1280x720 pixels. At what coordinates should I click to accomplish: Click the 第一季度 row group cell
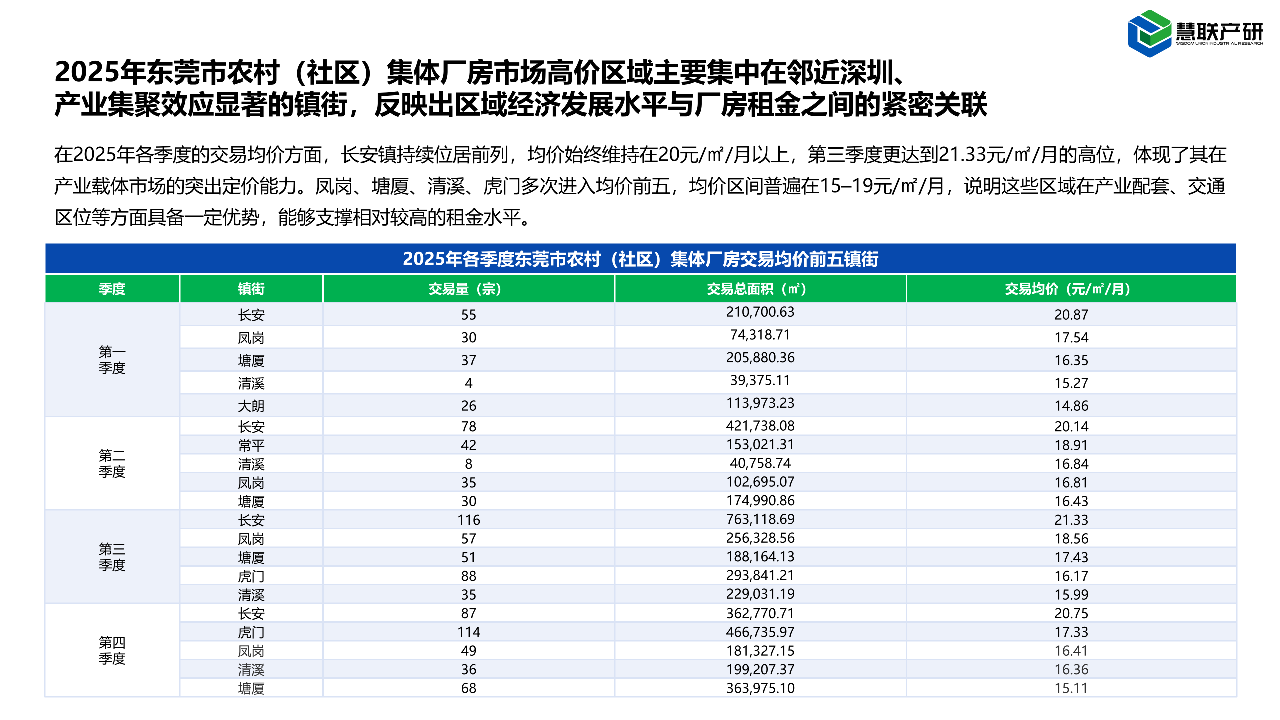(x=112, y=360)
